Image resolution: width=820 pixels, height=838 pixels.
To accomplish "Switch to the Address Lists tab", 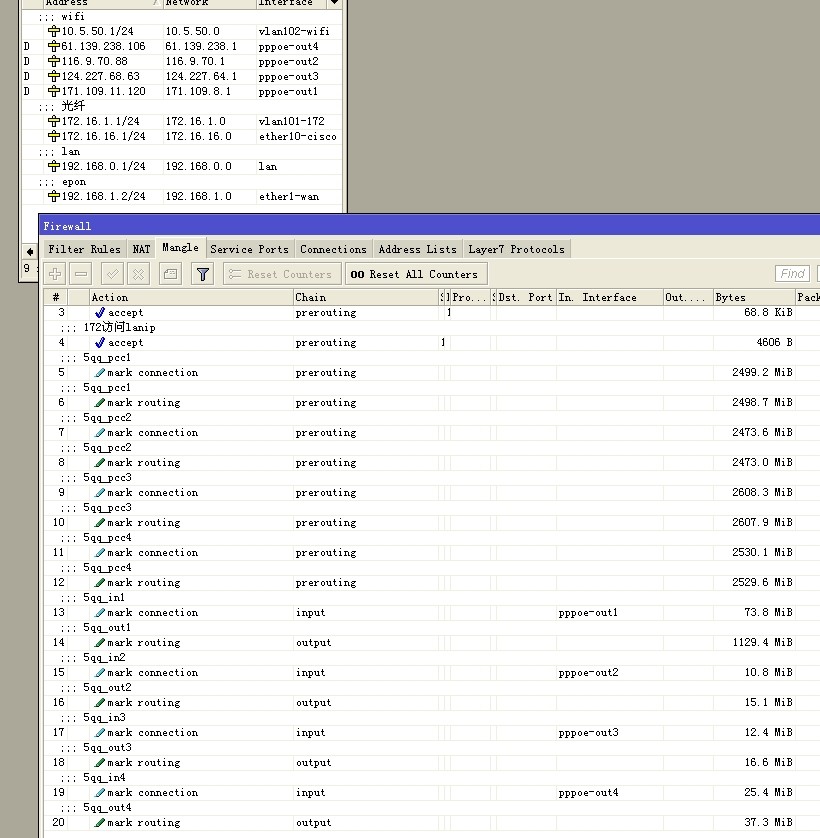I will (x=417, y=249).
